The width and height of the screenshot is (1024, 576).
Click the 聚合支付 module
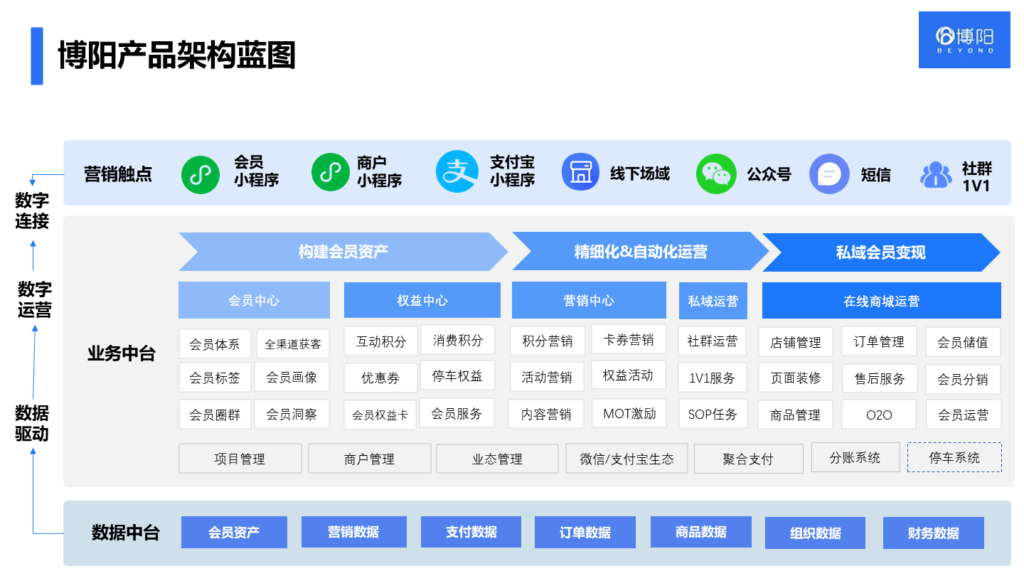[748, 458]
